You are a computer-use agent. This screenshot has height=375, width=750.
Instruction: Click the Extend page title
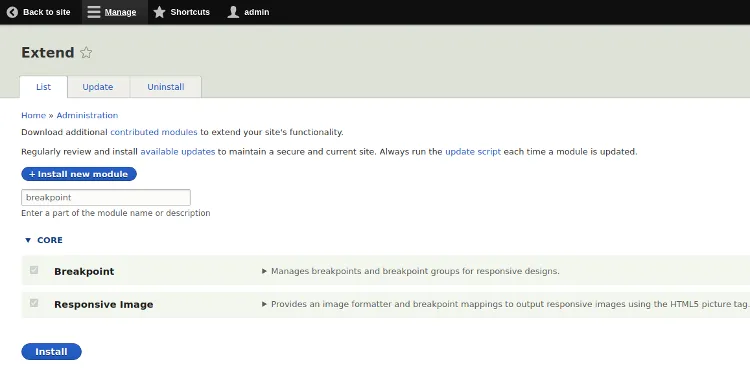[48, 53]
